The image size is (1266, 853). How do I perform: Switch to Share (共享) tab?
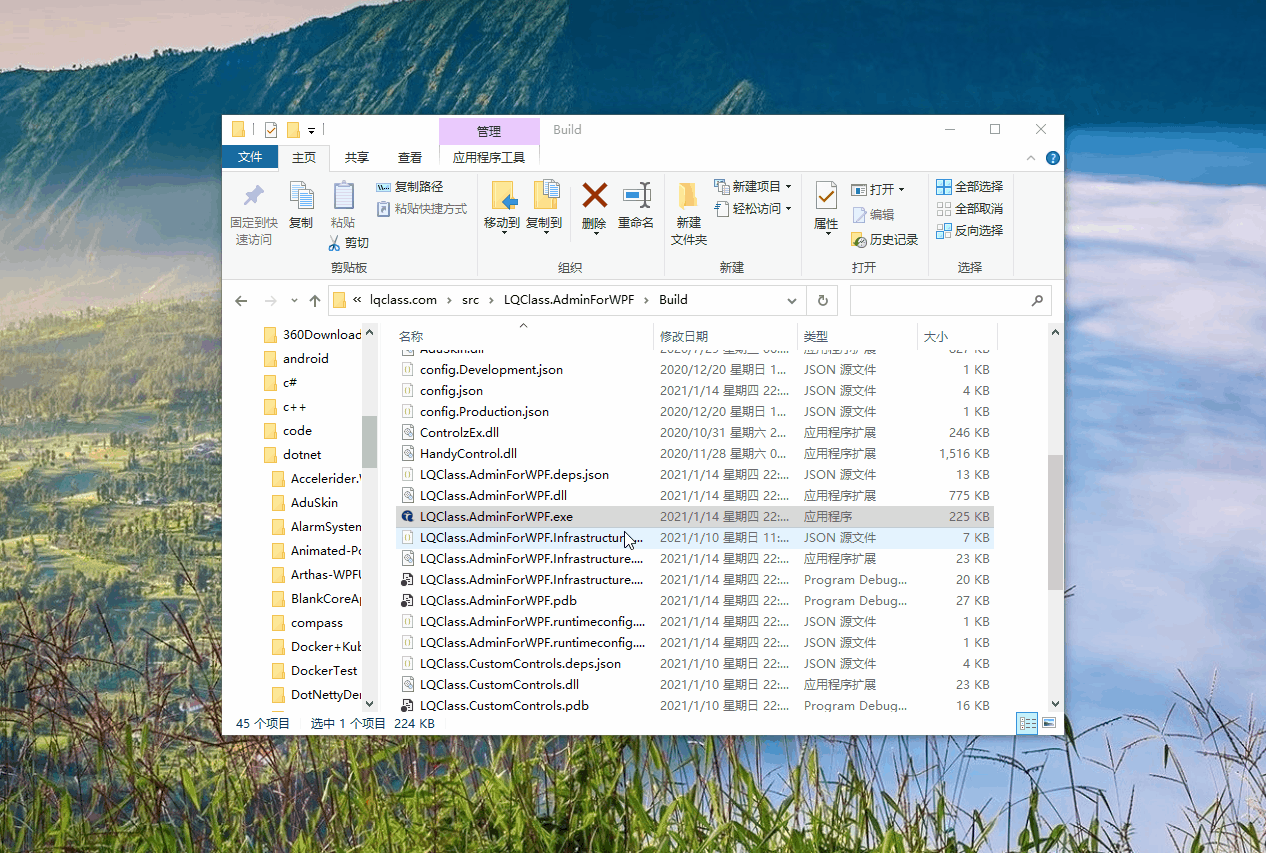tap(357, 158)
